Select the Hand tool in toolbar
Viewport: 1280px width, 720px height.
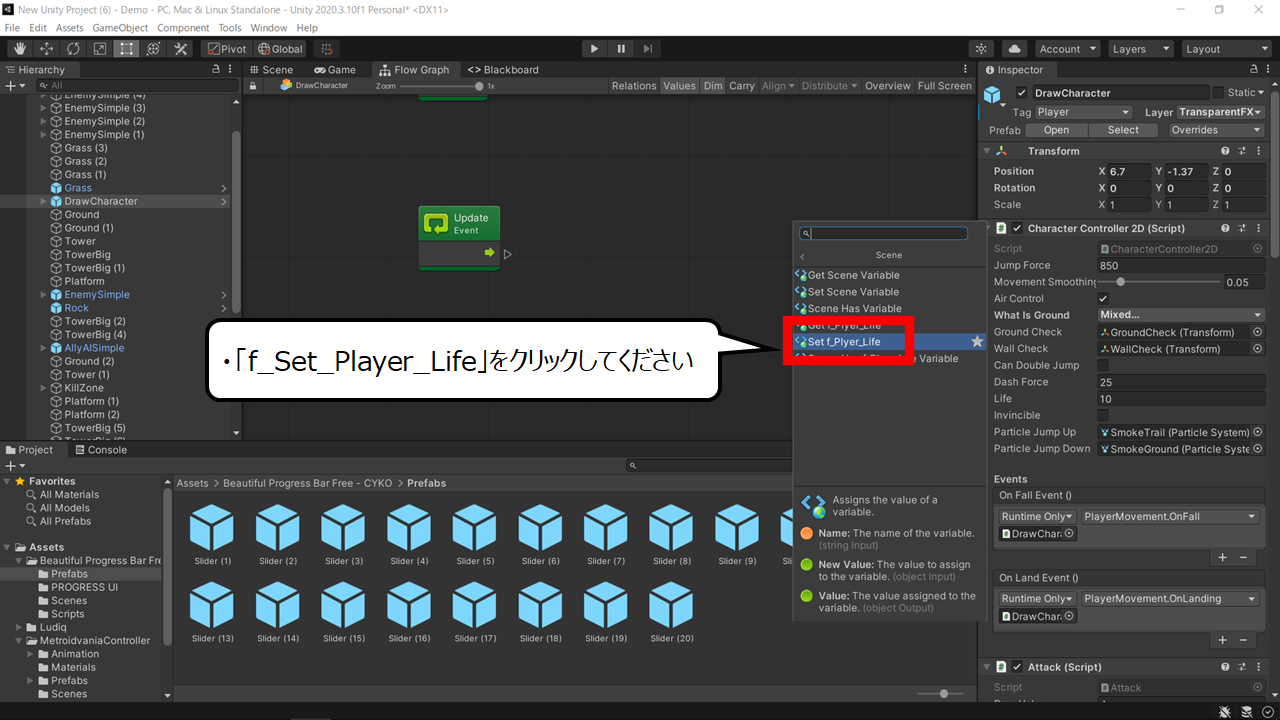[20, 48]
